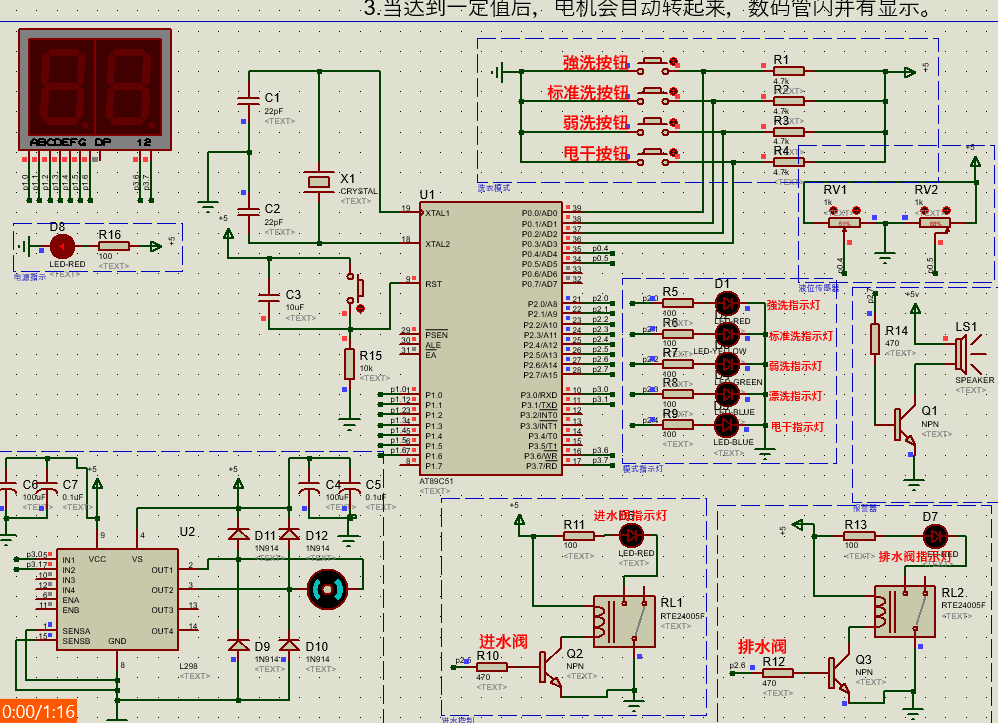Select the D7 排水阀指示灯 LED
Image resolution: width=998 pixels, height=723 pixels.
tap(935, 536)
